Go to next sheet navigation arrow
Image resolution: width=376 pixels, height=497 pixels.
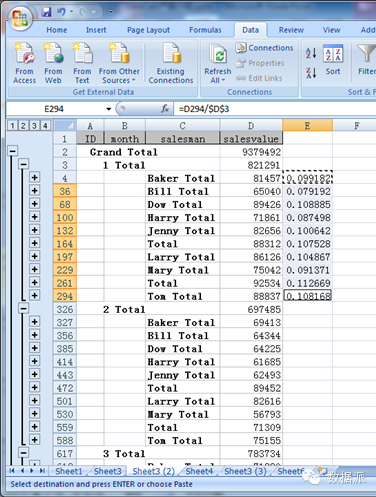pos(32,471)
